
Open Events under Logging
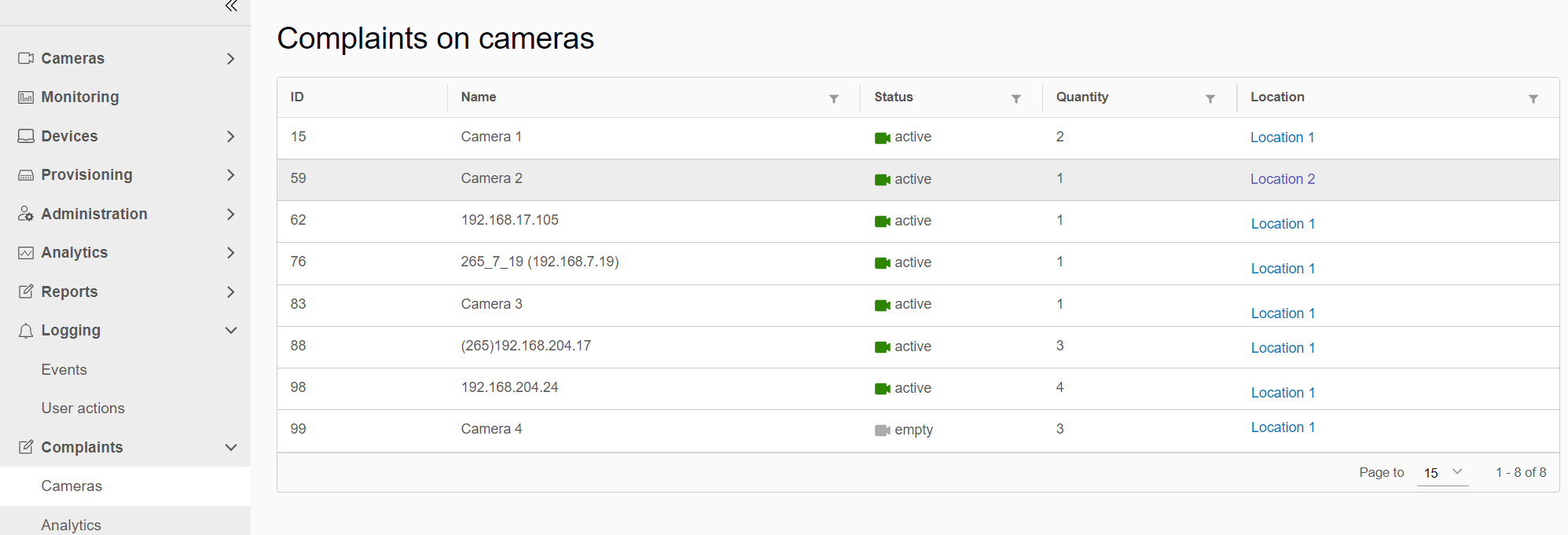[64, 370]
